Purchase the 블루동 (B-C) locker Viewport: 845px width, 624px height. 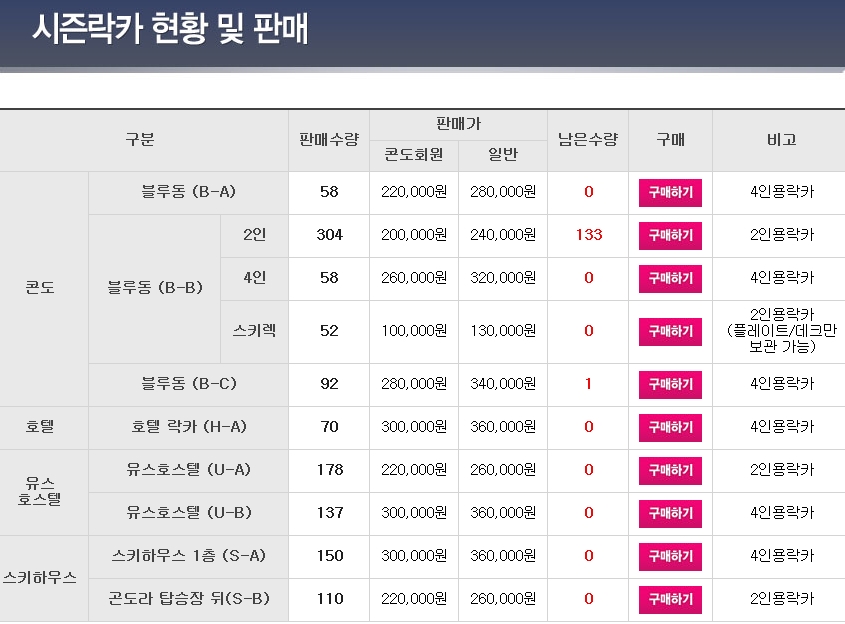[670, 384]
